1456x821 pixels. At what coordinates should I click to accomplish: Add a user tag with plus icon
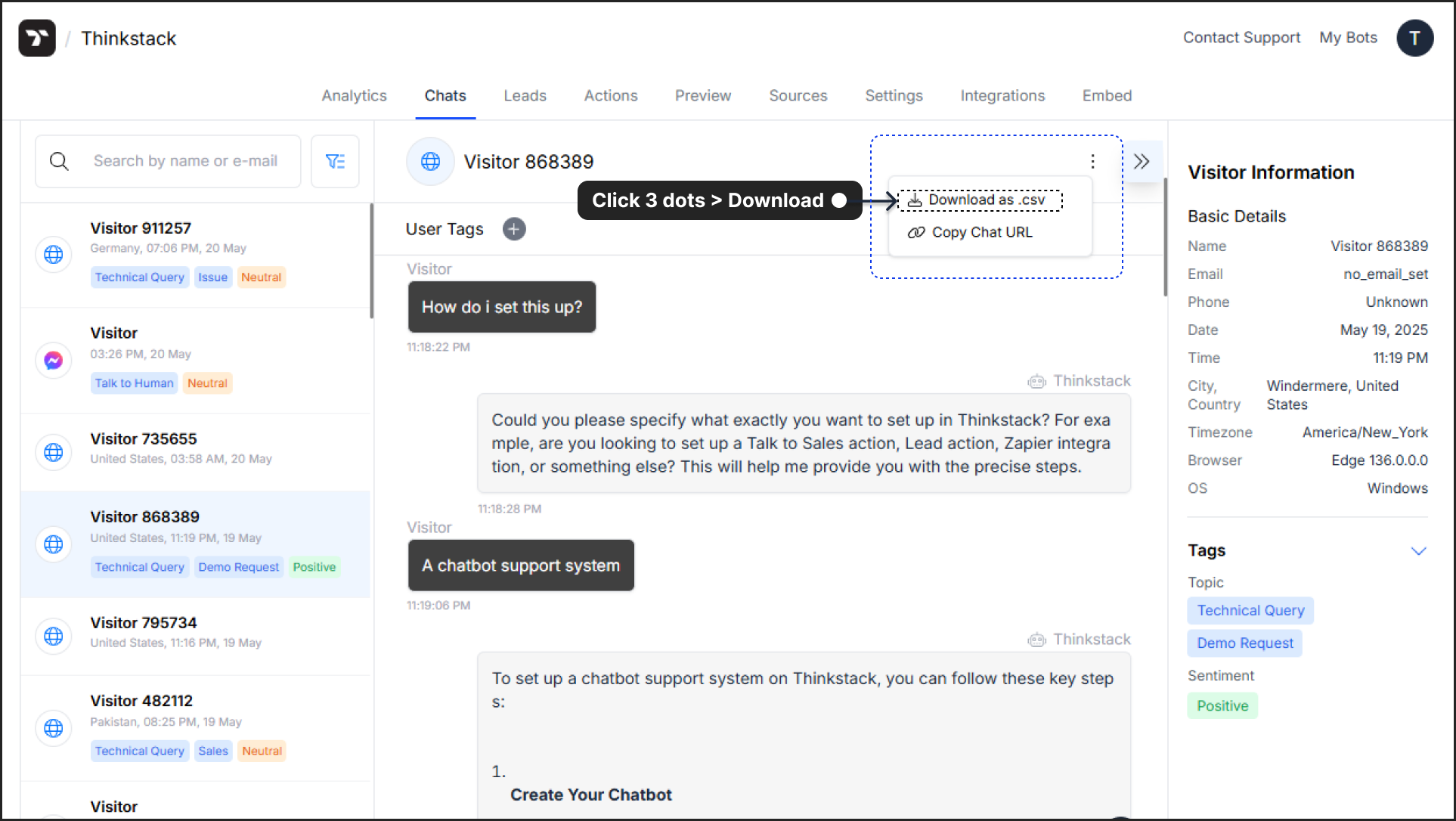pyautogui.click(x=514, y=229)
